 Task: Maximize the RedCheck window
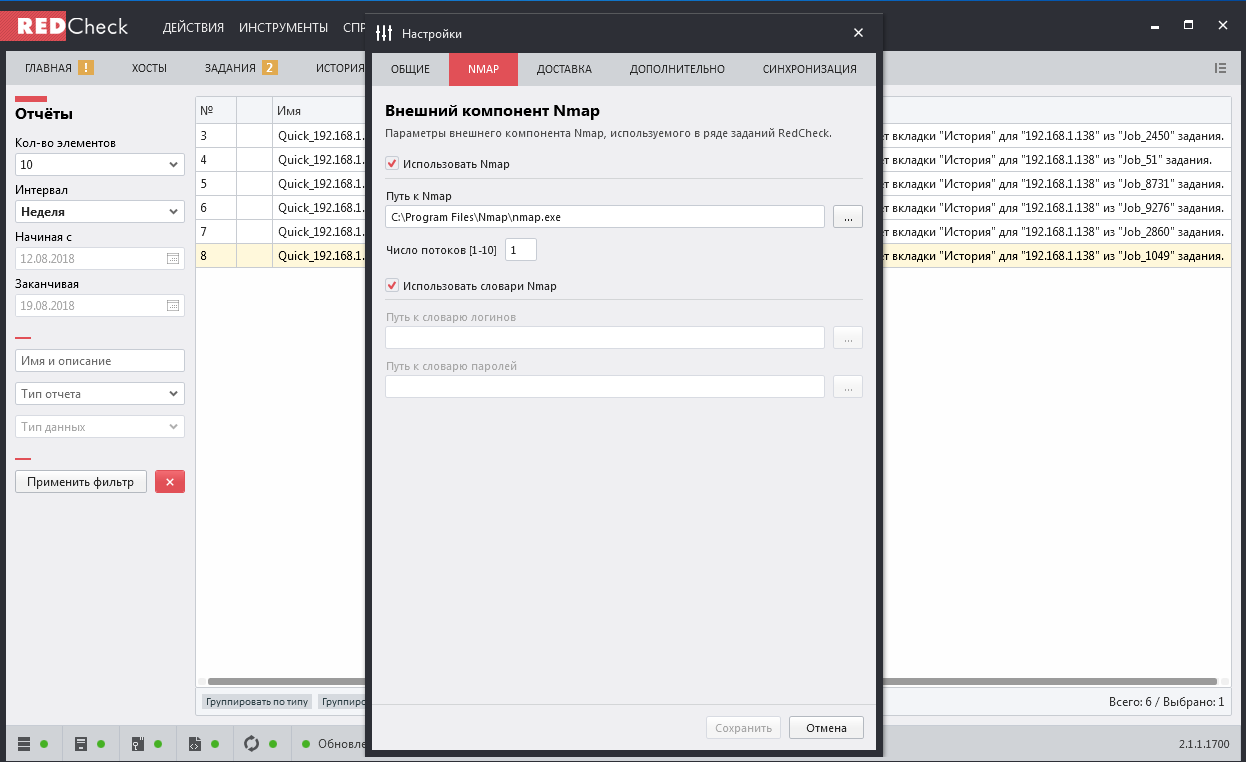[1189, 24]
